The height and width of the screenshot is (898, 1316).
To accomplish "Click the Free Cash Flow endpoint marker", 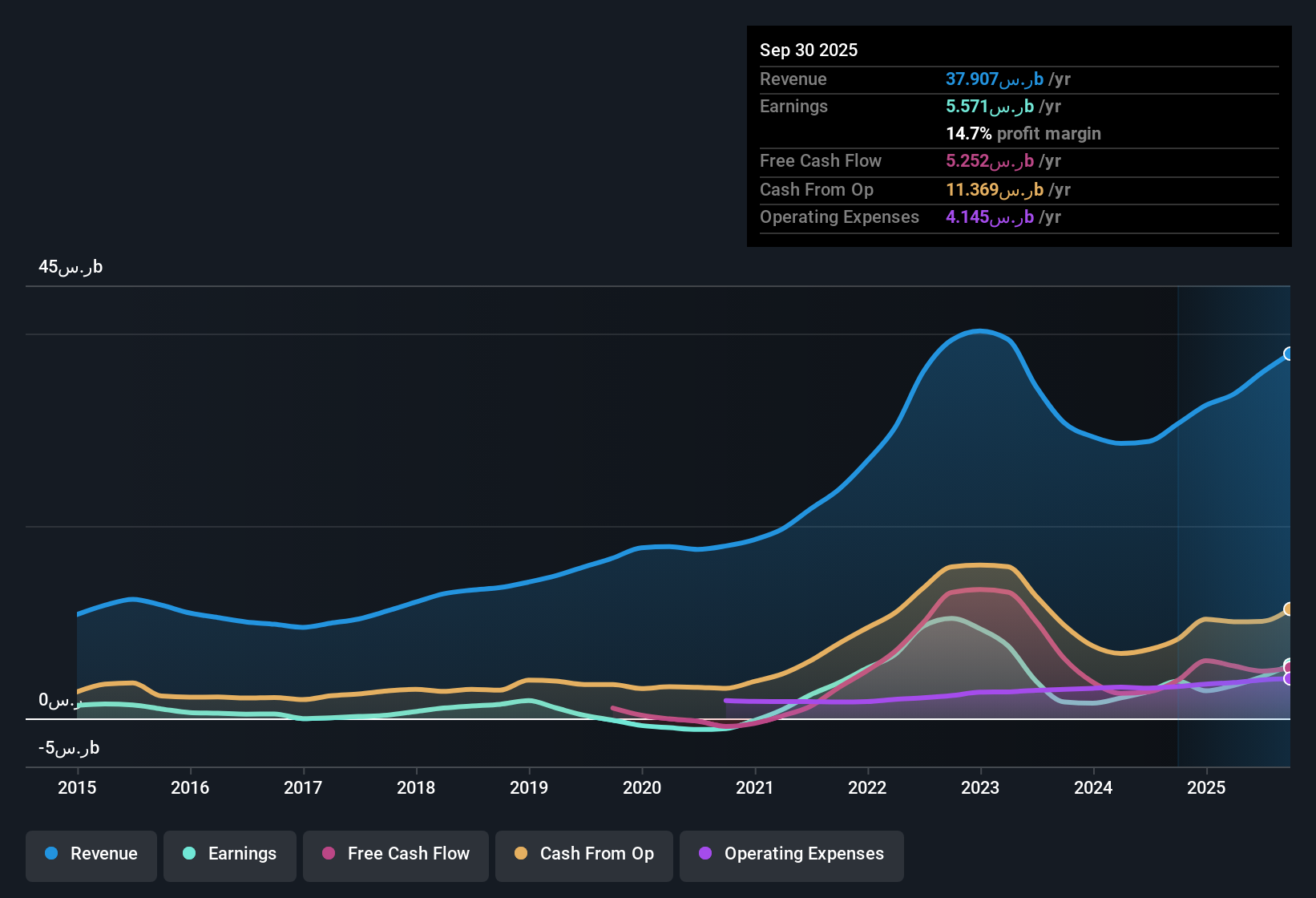I will click(1289, 665).
